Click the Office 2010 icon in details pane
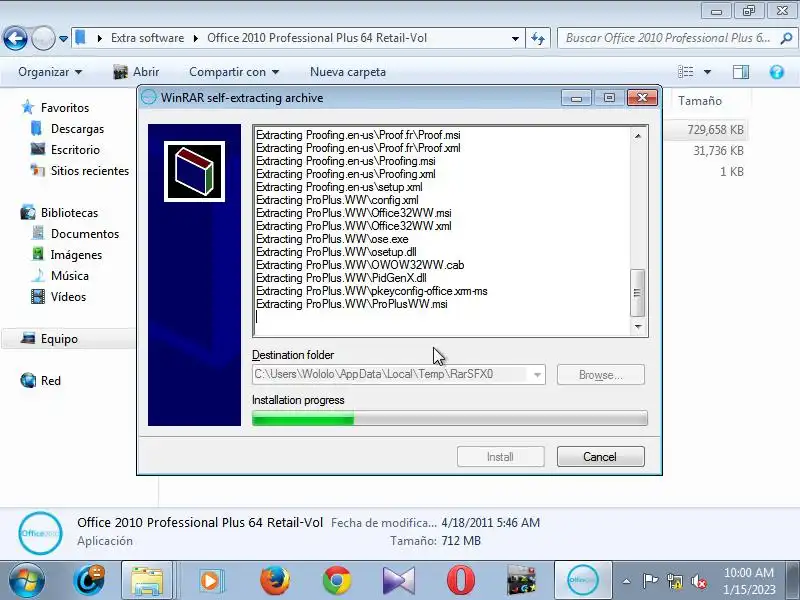This screenshot has height=600, width=800. click(x=40, y=533)
